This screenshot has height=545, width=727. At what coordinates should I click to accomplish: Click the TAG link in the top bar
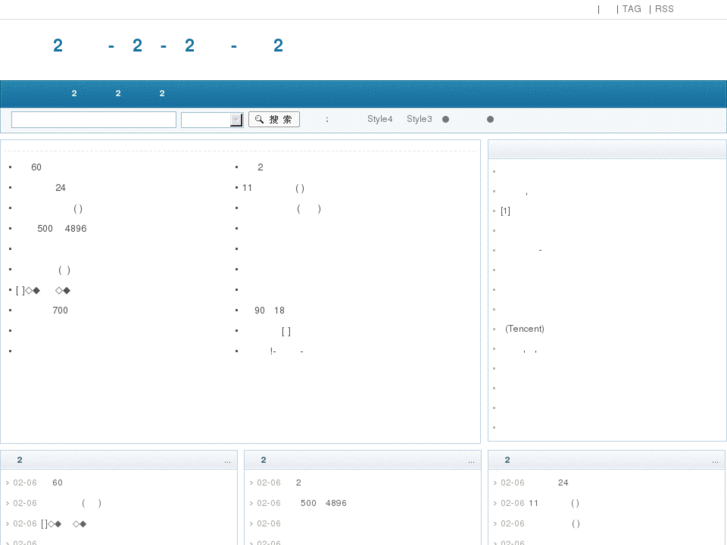coord(631,9)
